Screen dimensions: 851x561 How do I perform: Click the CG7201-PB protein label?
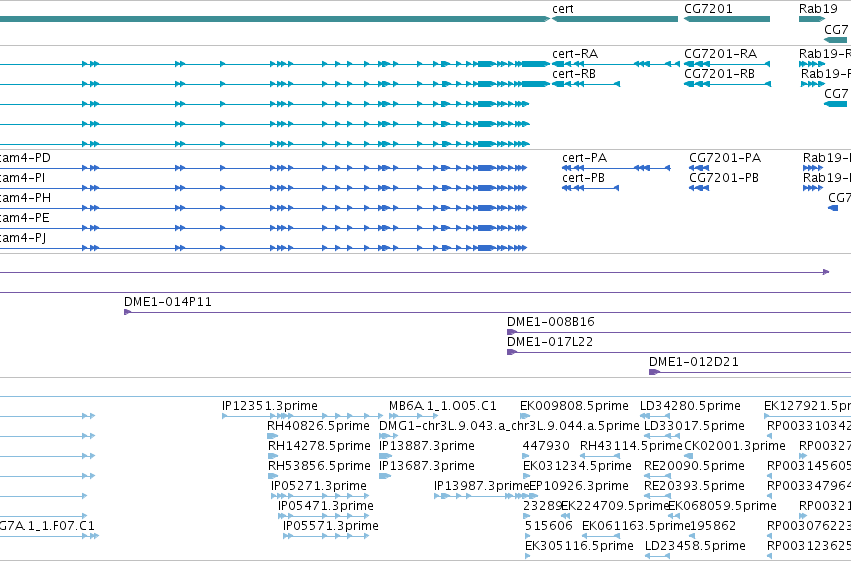[x=724, y=178]
